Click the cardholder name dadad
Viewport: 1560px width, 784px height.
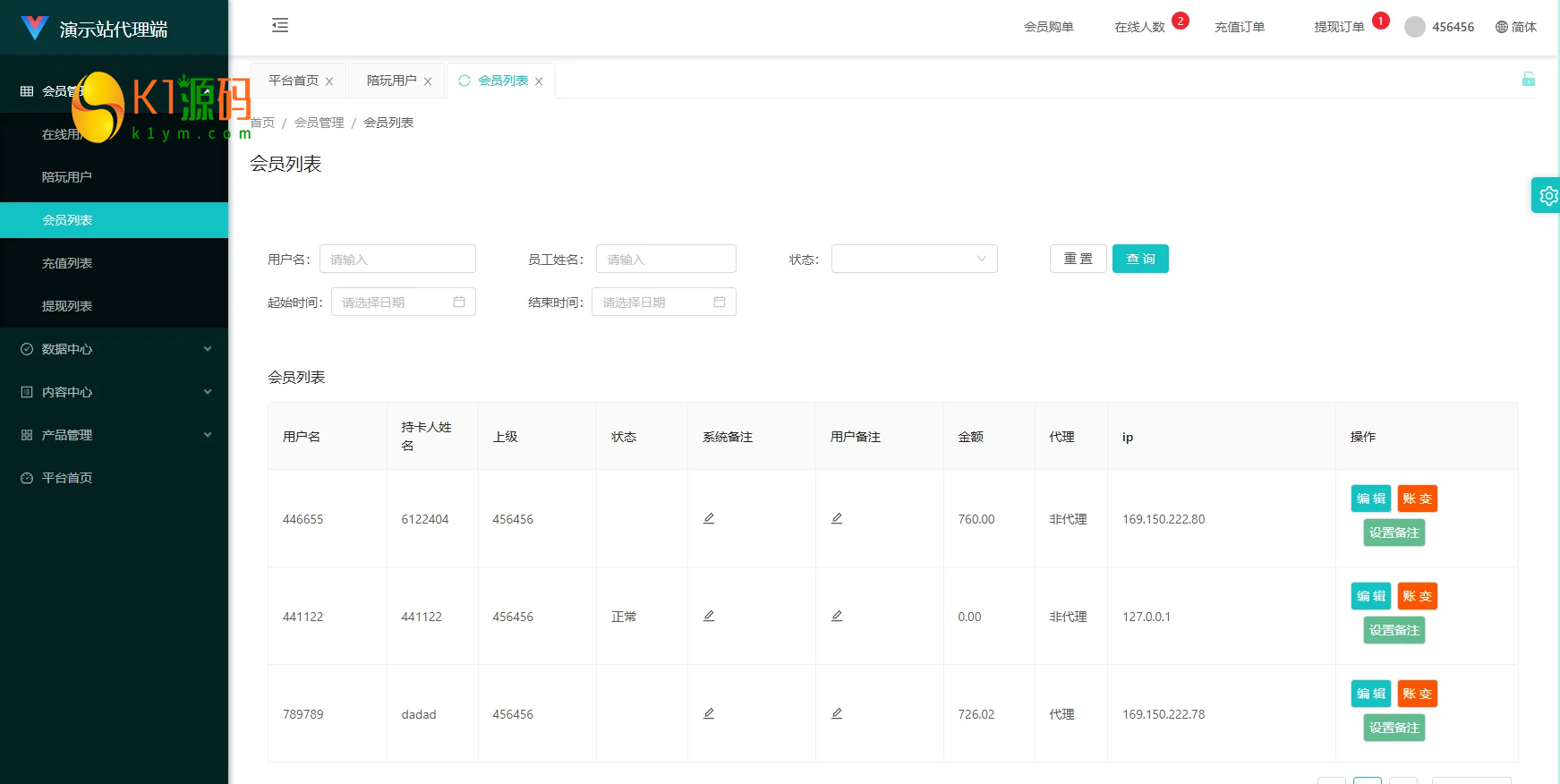pos(419,714)
